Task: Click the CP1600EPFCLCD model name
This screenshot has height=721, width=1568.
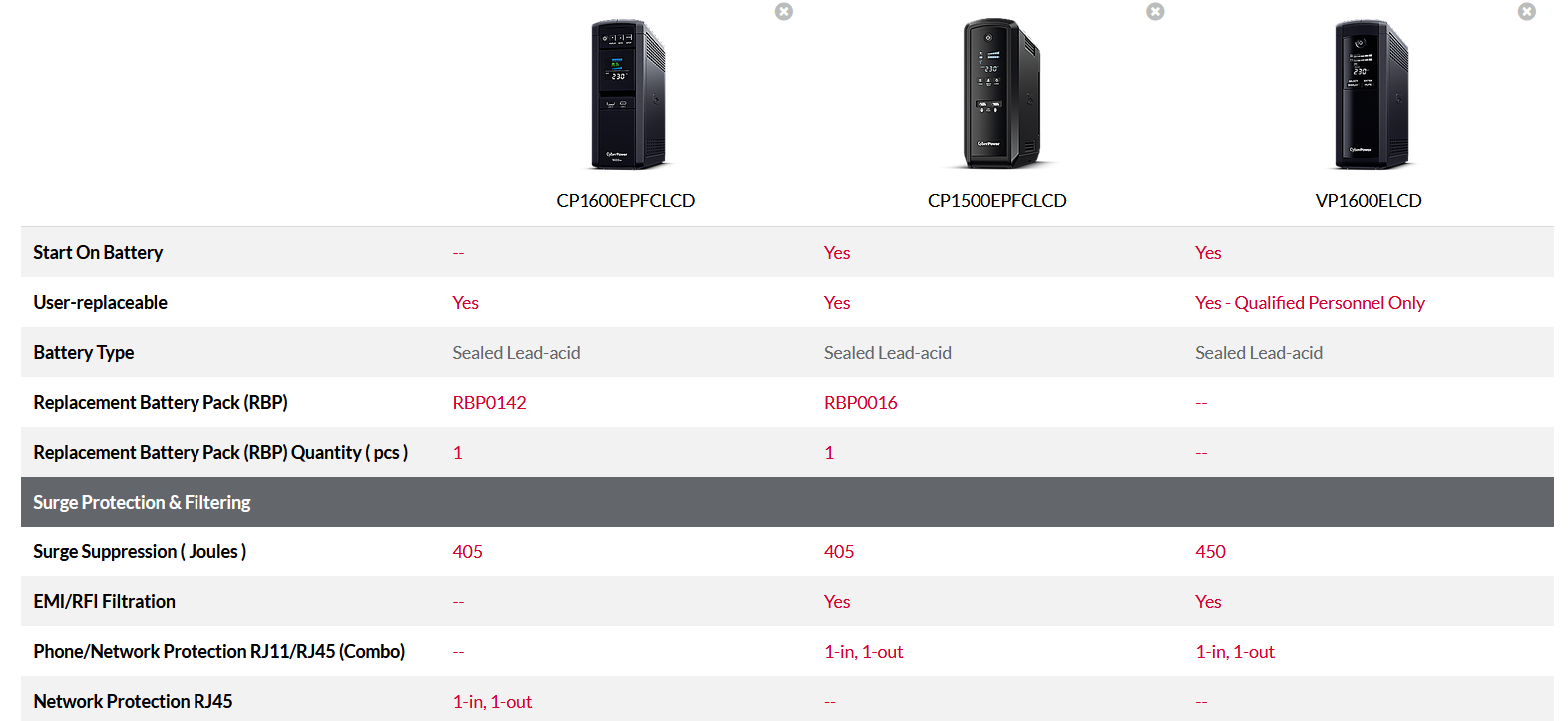Action: 625,201
